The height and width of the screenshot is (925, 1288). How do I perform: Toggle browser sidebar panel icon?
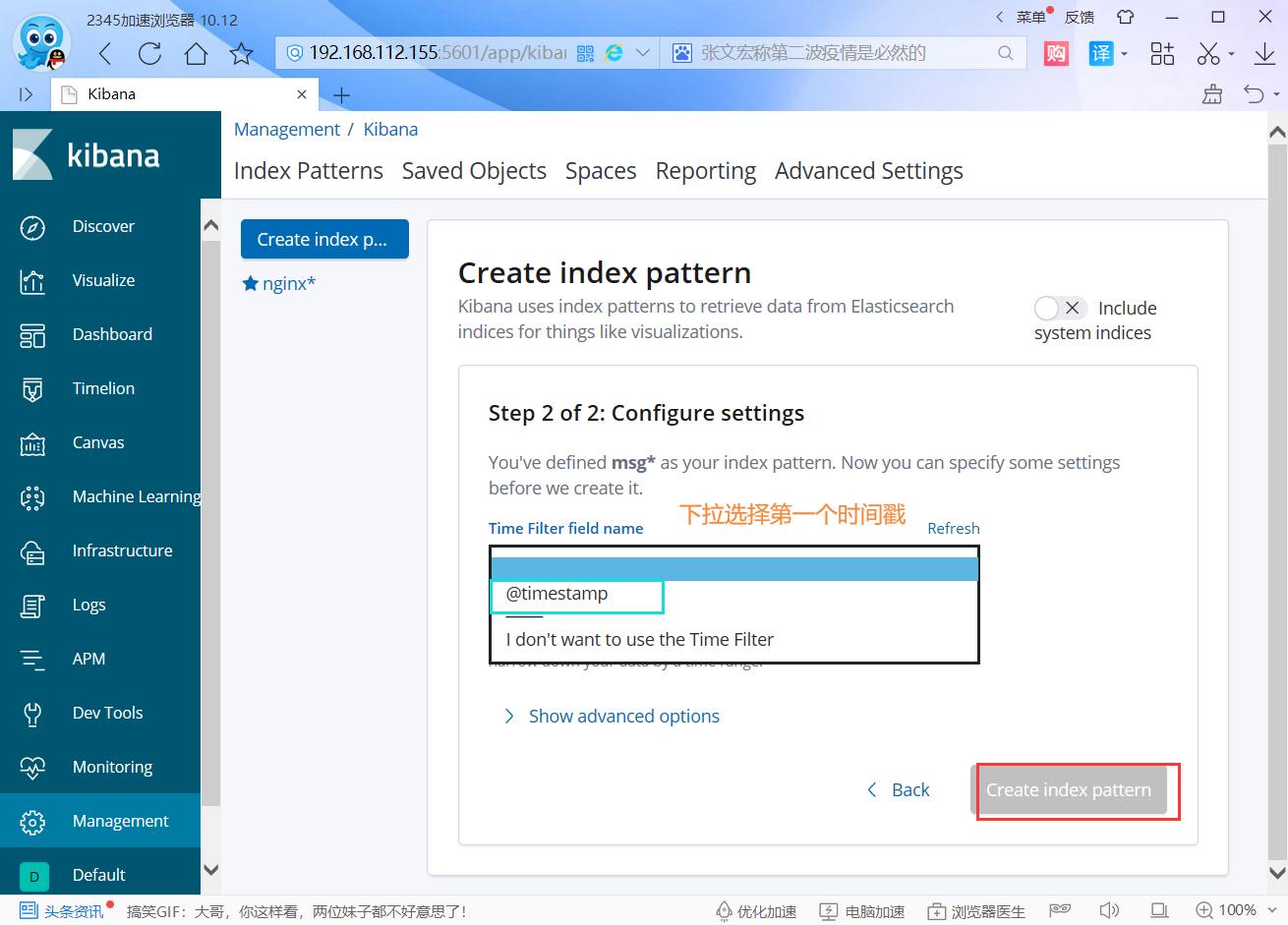point(26,94)
